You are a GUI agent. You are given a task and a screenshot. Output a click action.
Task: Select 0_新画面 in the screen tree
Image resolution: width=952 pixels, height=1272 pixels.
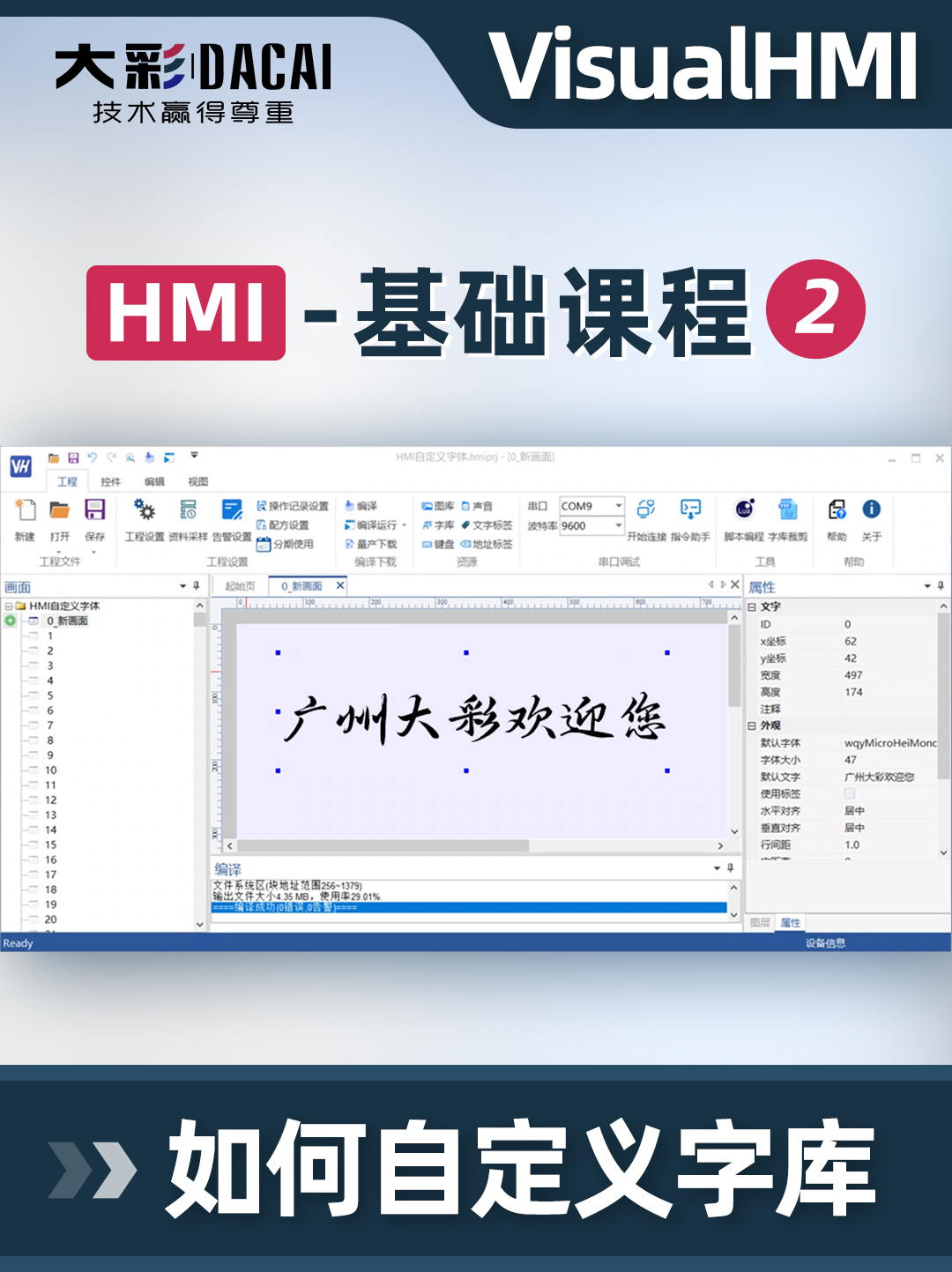pyautogui.click(x=67, y=621)
